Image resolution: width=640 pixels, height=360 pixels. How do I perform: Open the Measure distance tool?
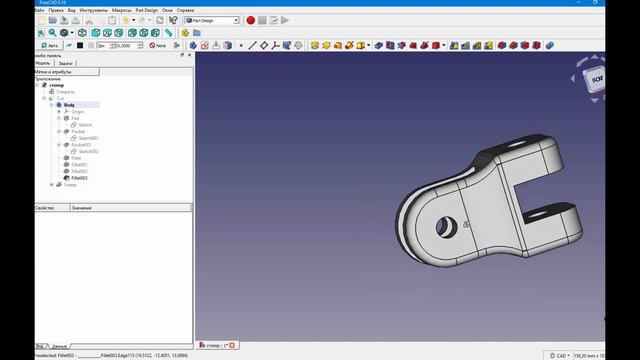pyautogui.click(x=169, y=33)
